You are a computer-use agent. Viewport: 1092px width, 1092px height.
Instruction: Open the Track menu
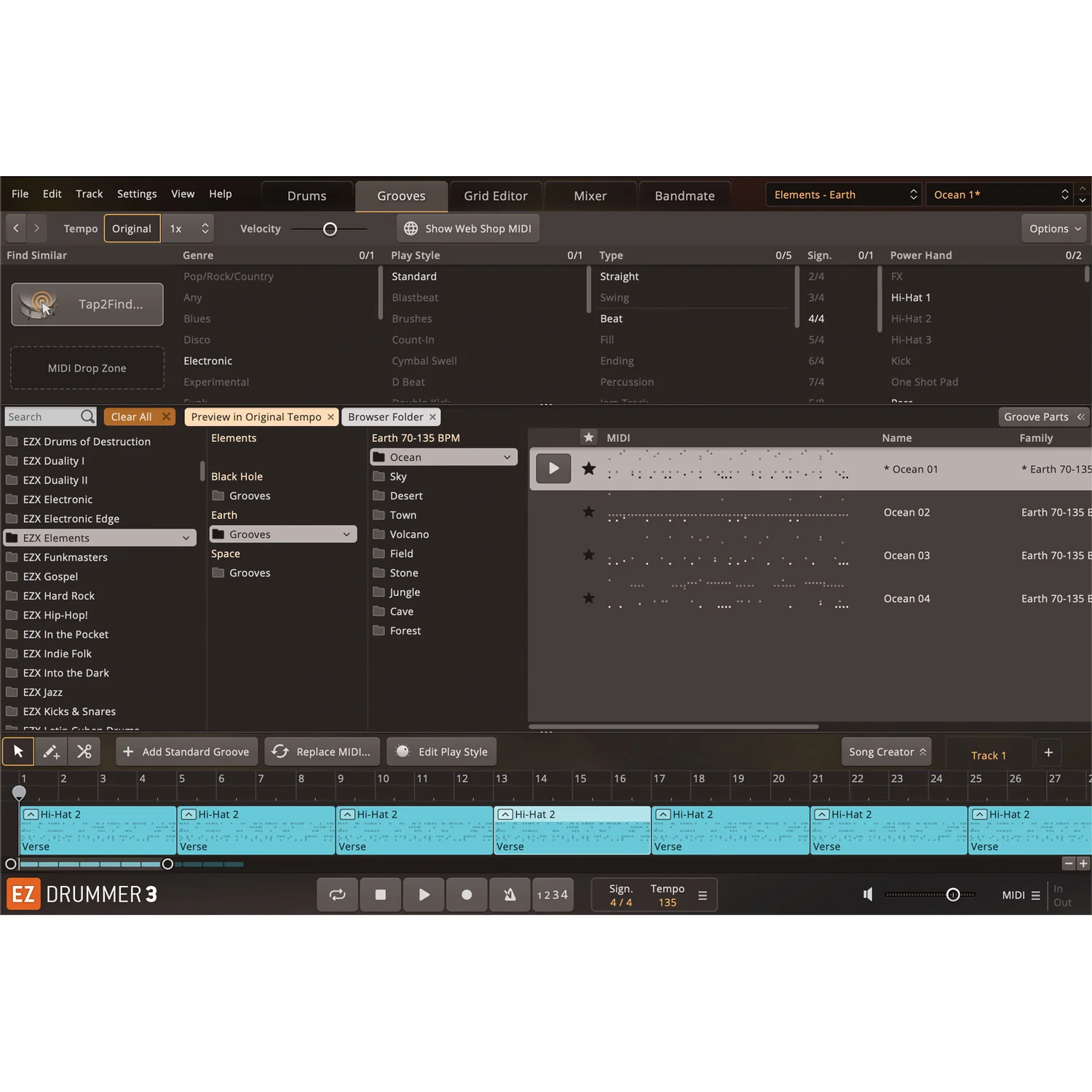tap(90, 194)
